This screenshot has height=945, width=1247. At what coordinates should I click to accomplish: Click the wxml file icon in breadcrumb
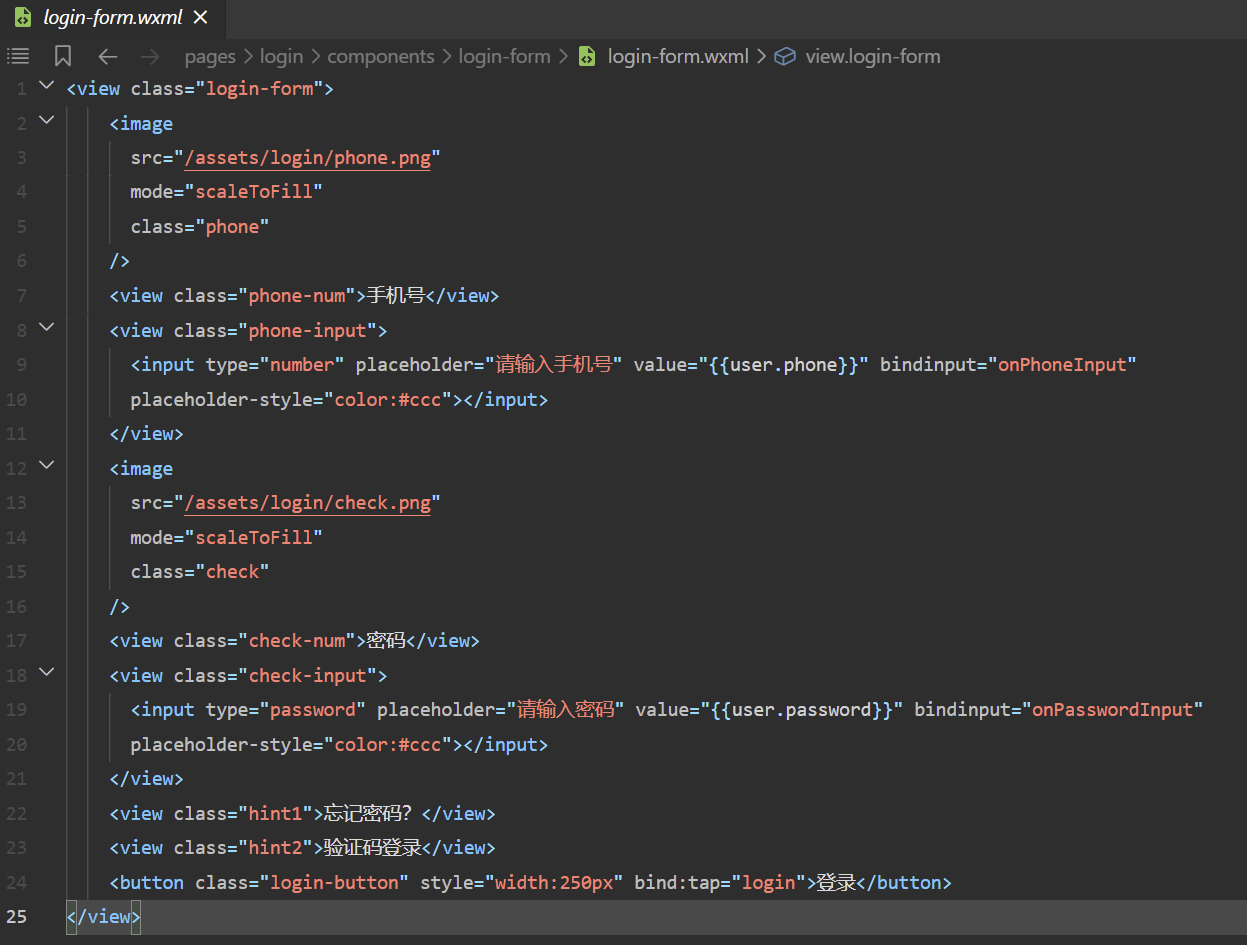tap(588, 56)
